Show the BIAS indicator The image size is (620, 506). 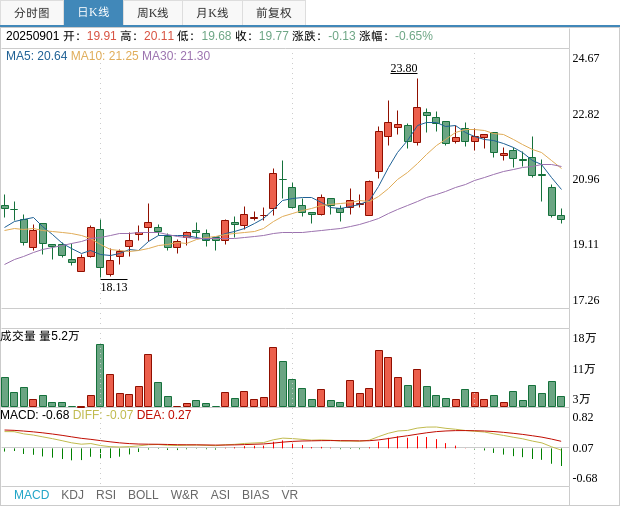pyautogui.click(x=255, y=495)
